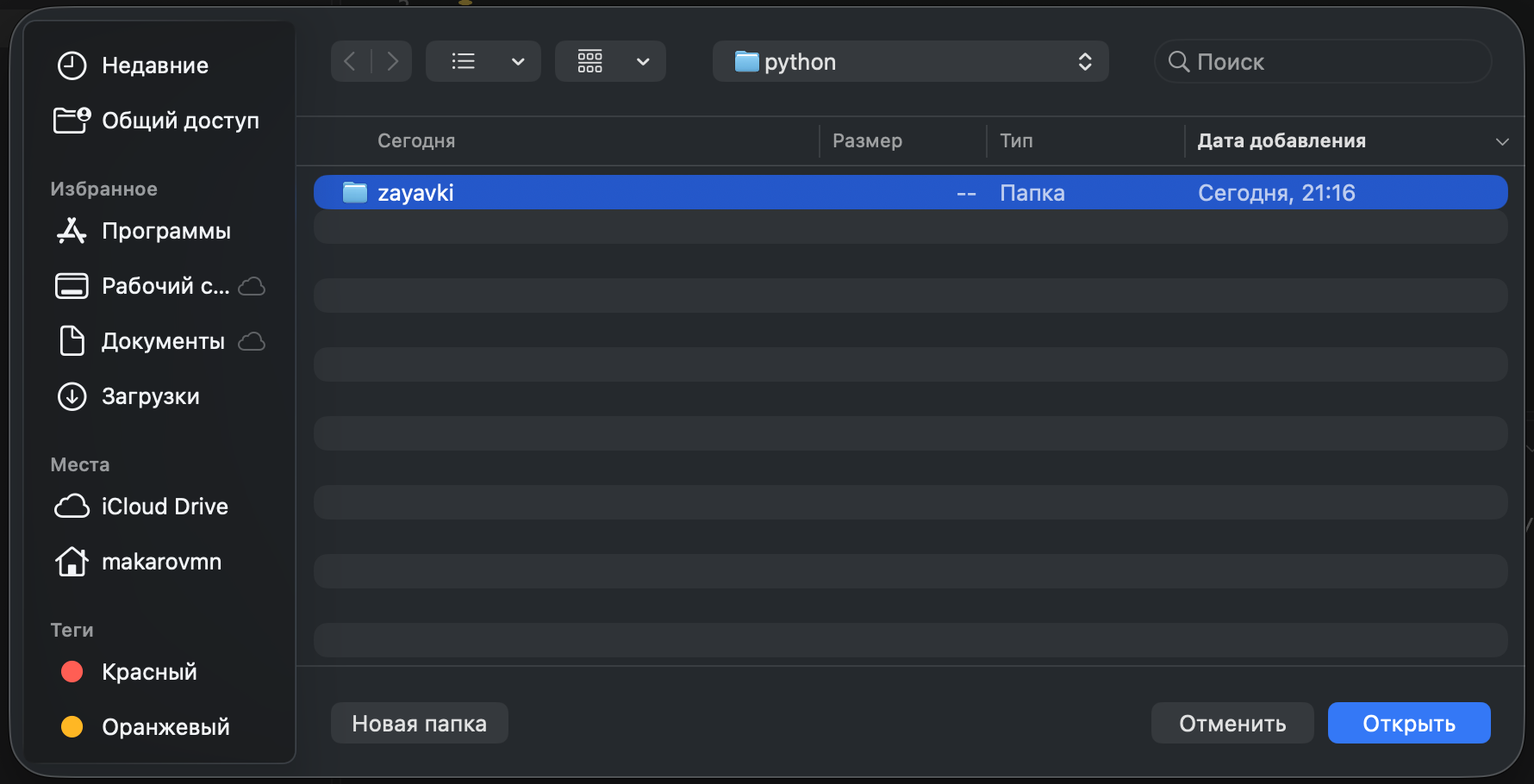
Task: Click the zayavki folder icon
Action: (x=355, y=192)
